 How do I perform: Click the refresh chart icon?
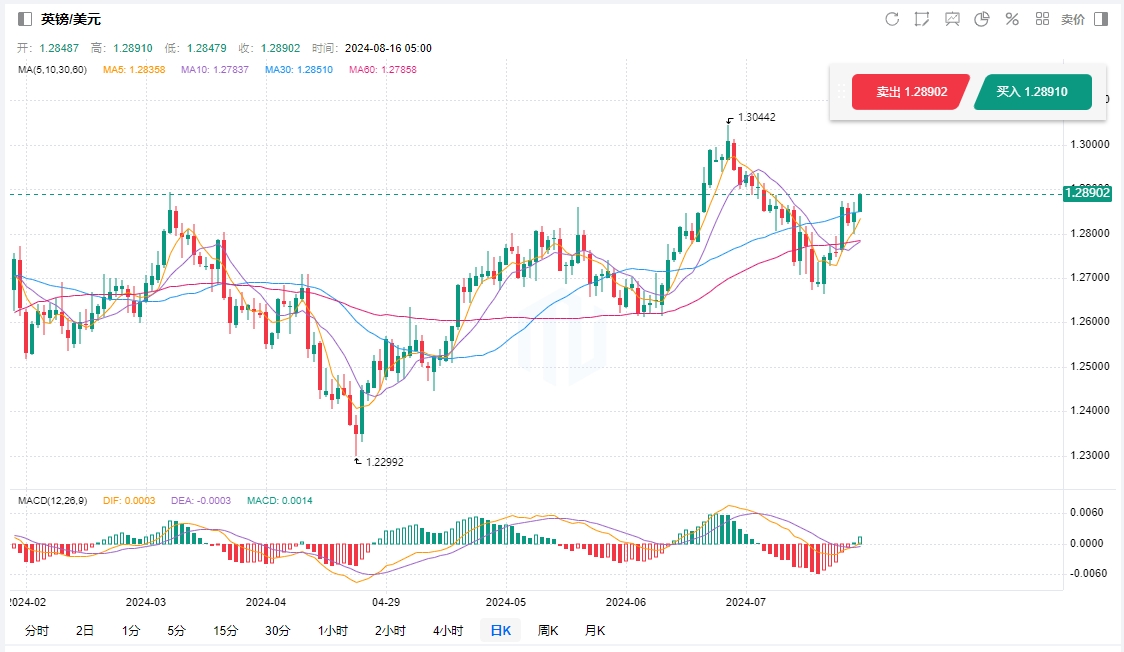pos(892,19)
